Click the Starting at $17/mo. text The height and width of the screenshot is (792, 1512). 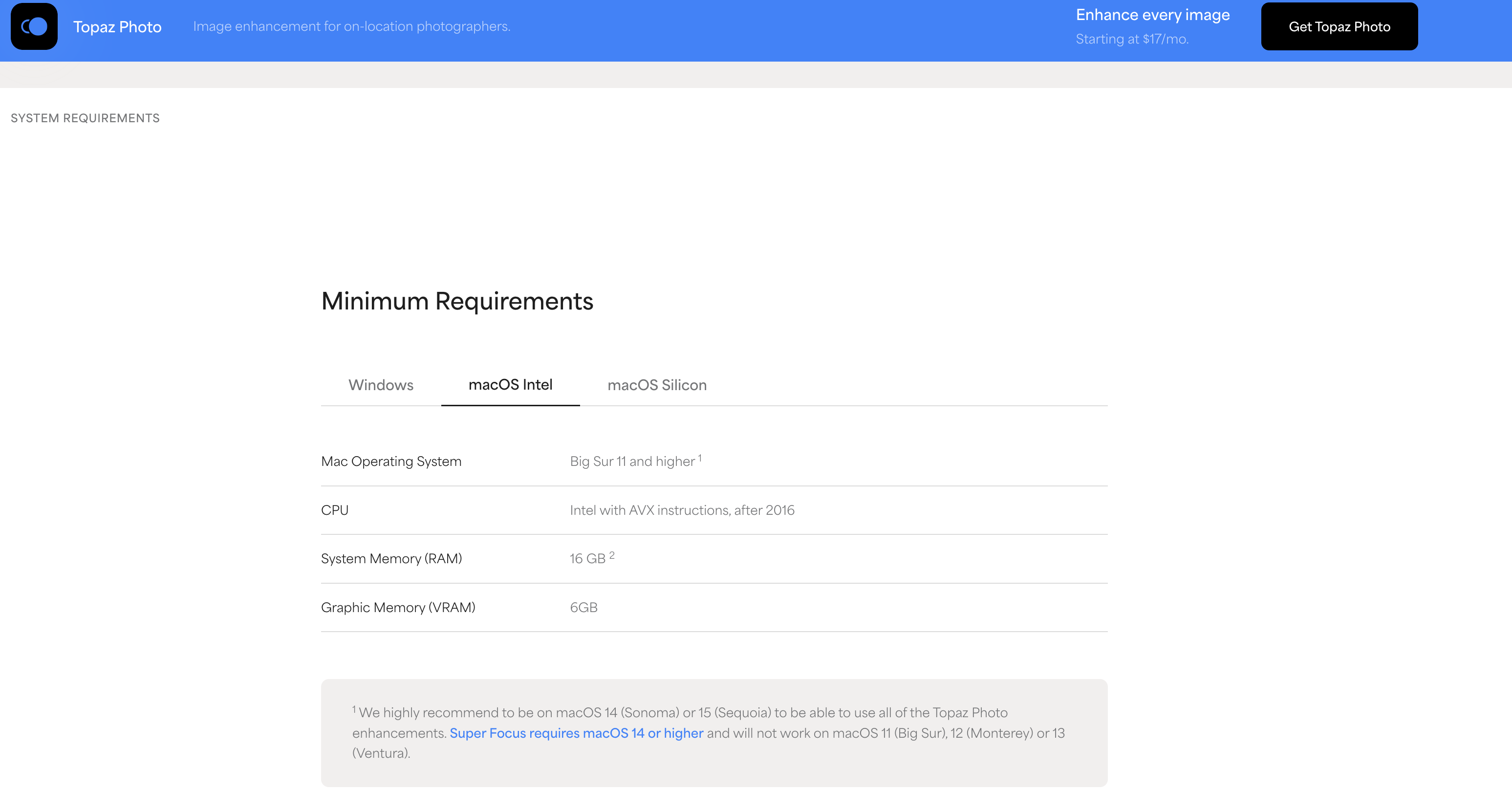pyautogui.click(x=1132, y=39)
